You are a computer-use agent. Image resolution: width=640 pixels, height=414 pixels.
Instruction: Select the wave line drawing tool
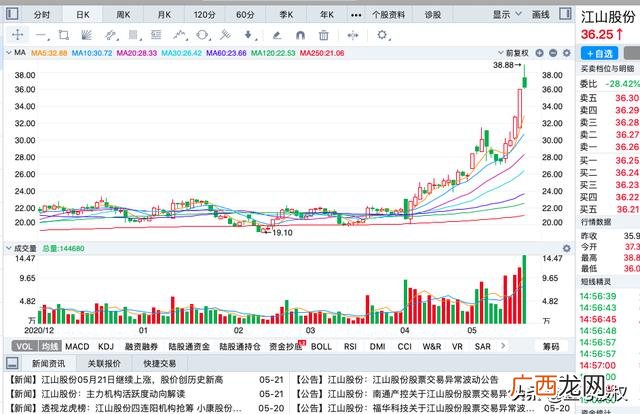[180, 35]
